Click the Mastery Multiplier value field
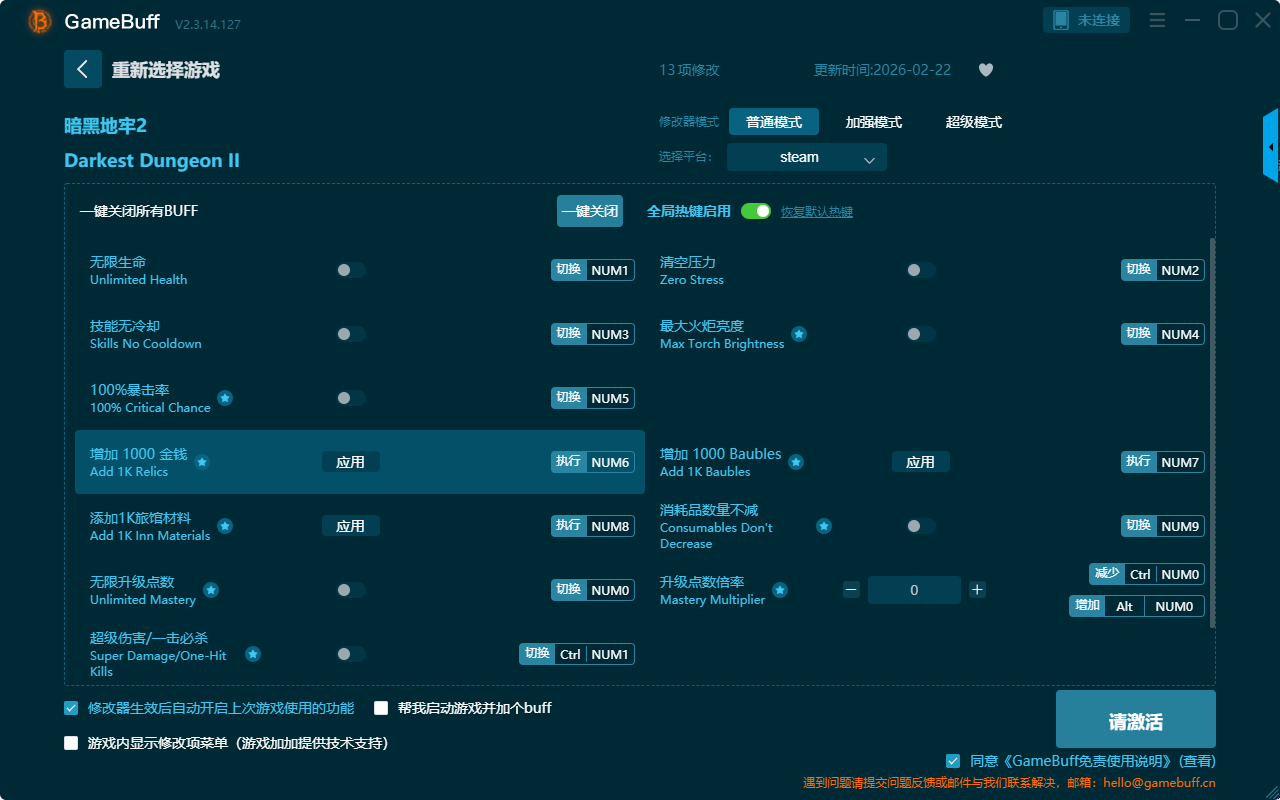The image size is (1280, 800). 914,590
